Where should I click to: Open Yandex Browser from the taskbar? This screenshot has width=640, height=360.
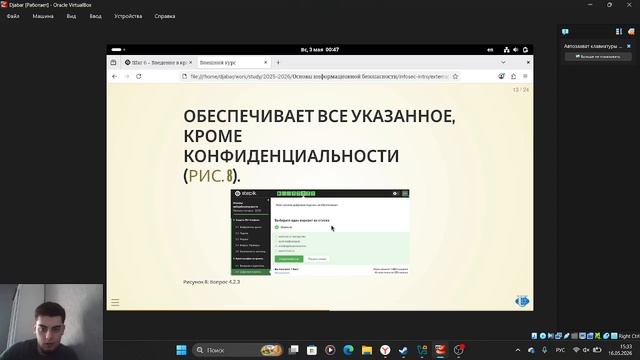coord(385,350)
